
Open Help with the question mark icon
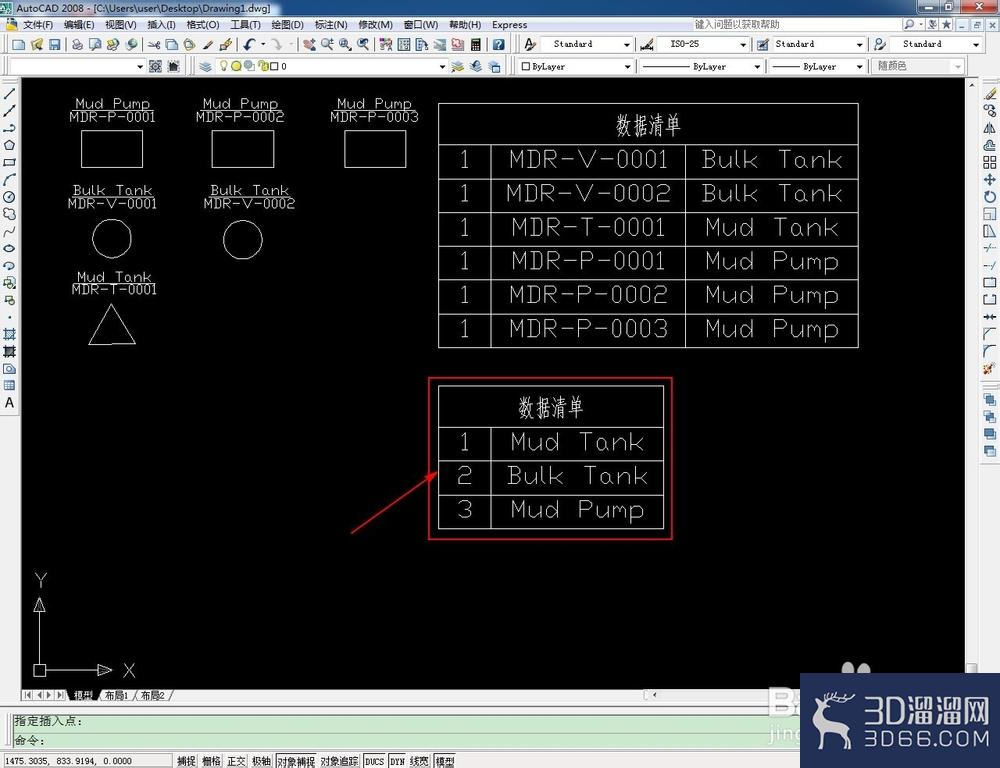coord(499,45)
